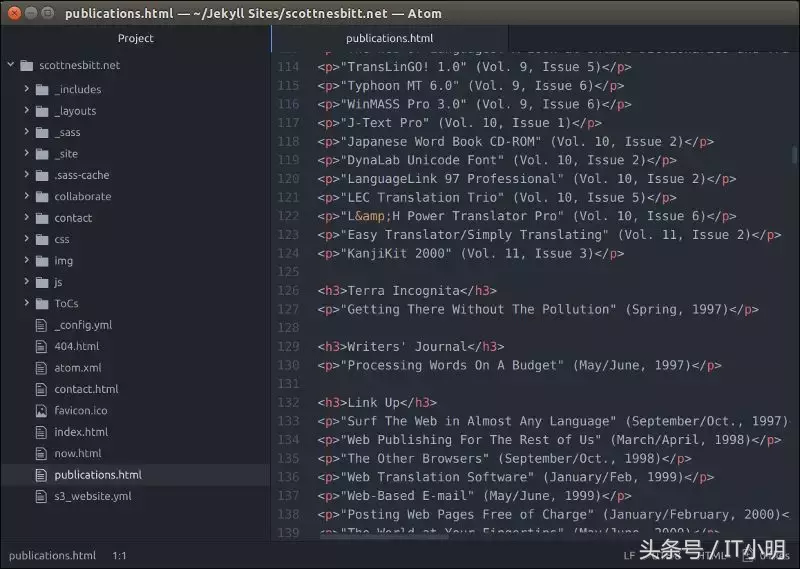Open now.html from the tree
Image resolution: width=800 pixels, height=569 pixels.
tap(78, 454)
